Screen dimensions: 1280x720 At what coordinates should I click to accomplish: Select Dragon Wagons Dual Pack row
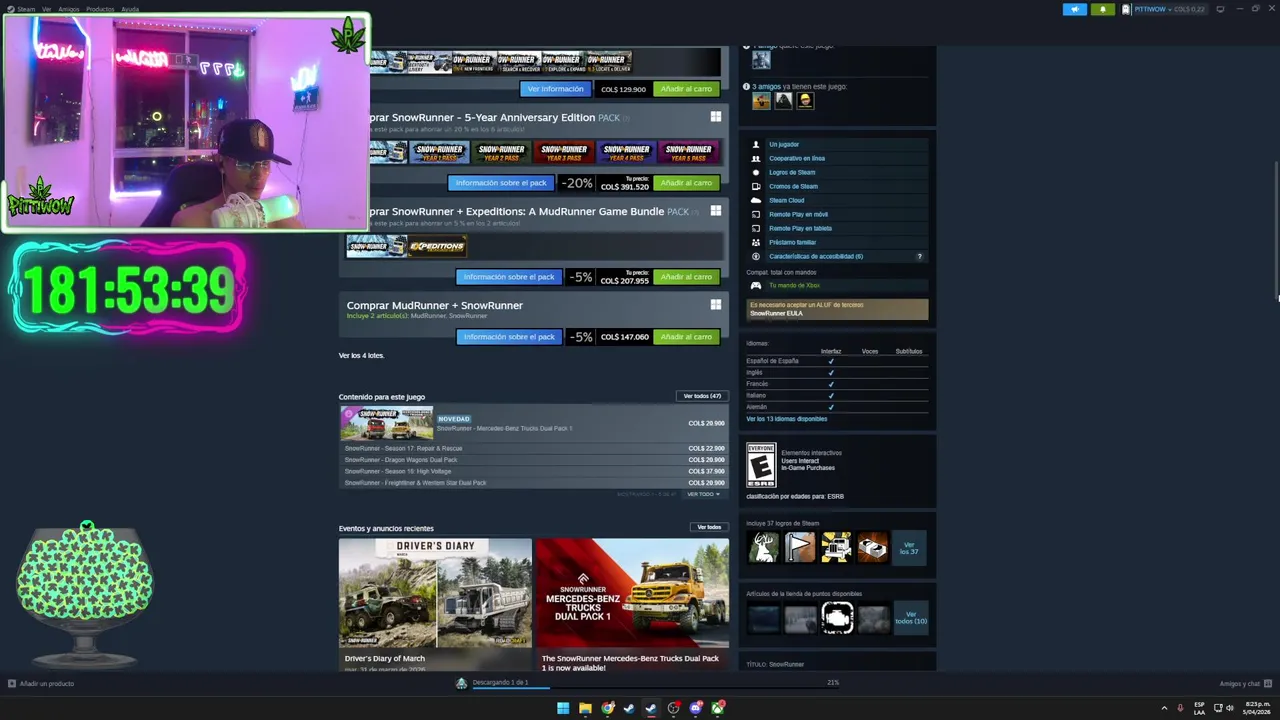[534, 460]
